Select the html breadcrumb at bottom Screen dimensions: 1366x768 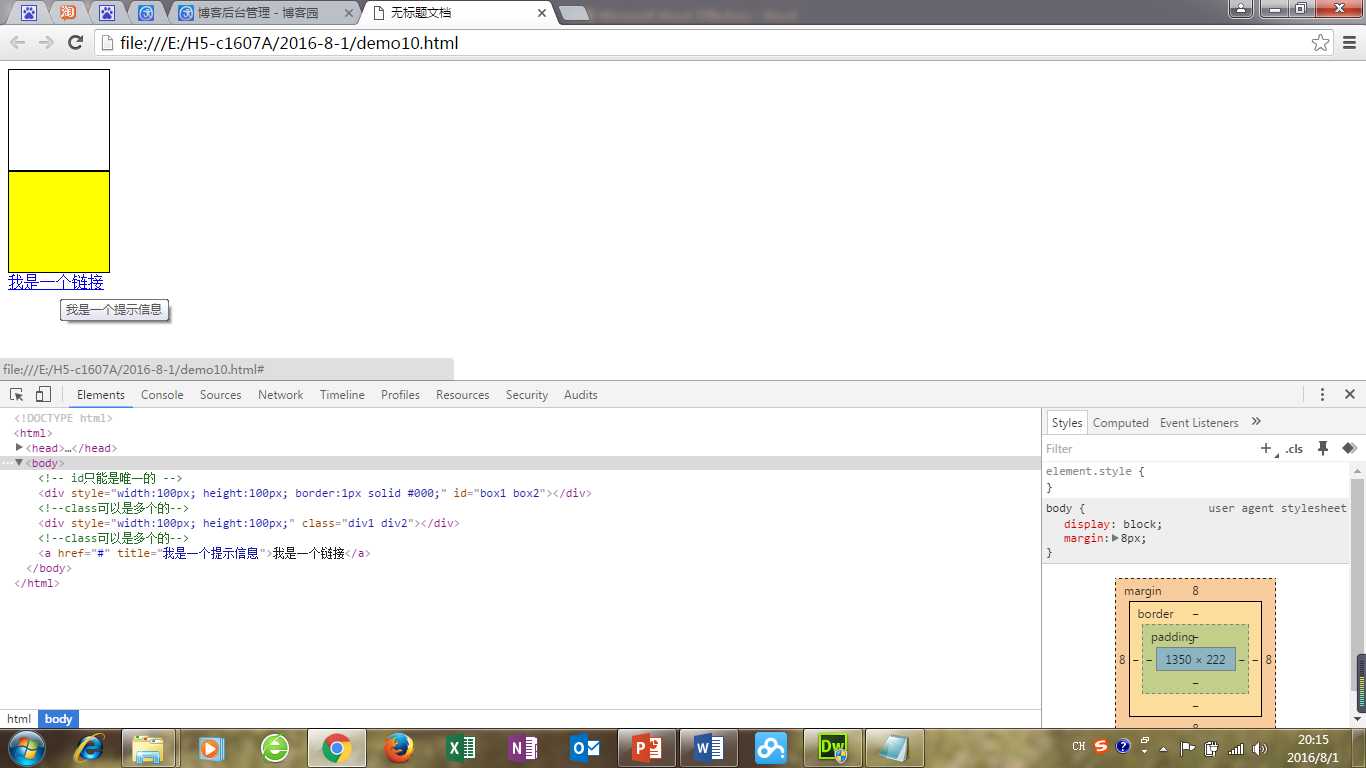[19, 719]
